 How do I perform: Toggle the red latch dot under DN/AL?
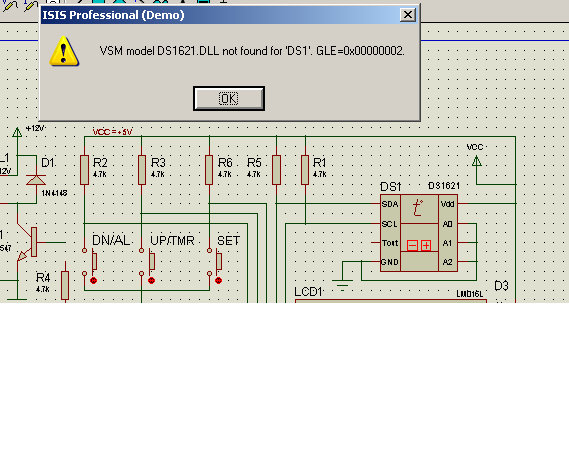point(94,280)
